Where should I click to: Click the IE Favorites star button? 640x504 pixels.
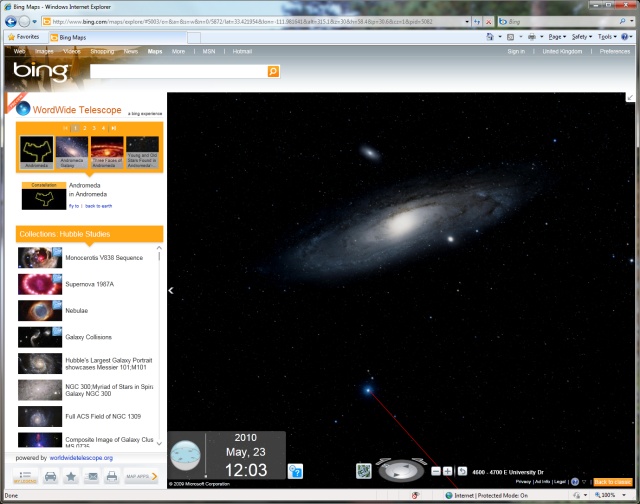pyautogui.click(x=24, y=37)
